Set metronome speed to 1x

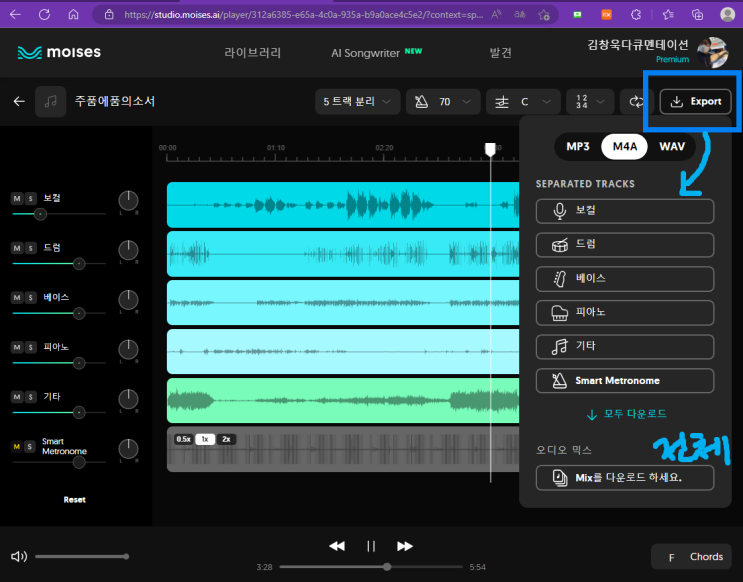click(205, 439)
